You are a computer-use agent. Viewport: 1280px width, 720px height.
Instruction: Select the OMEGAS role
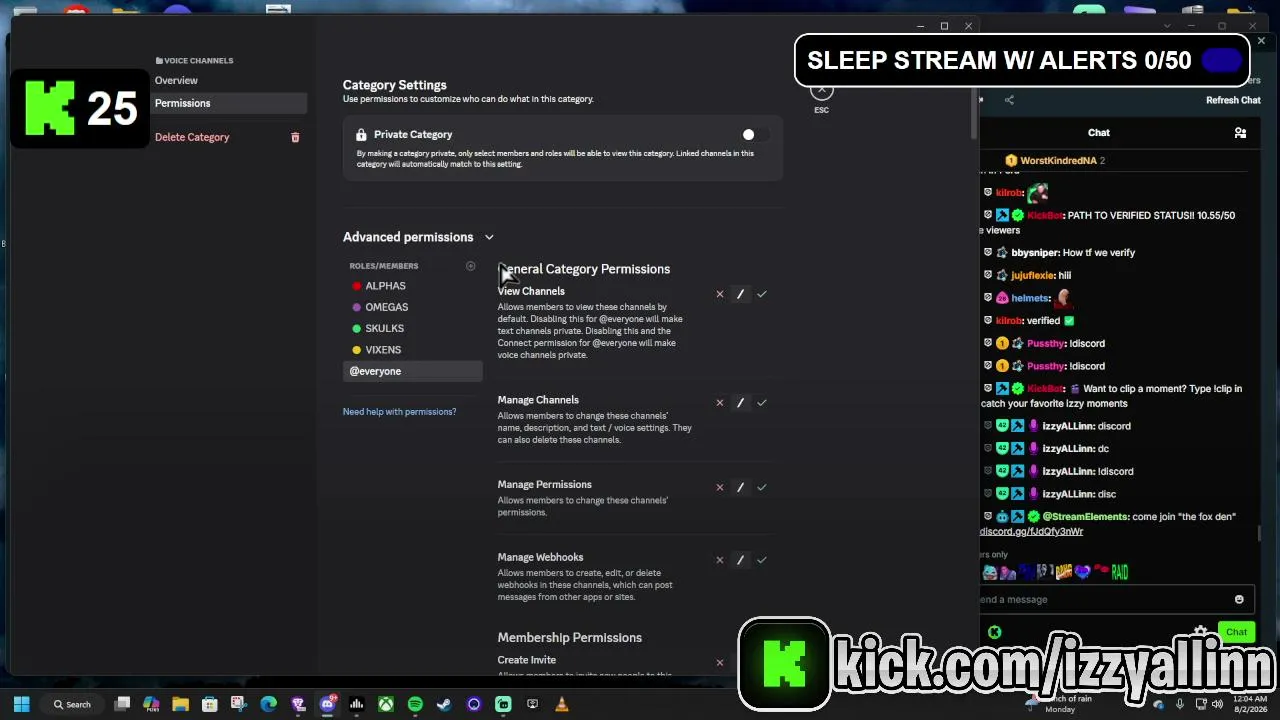tap(412, 307)
